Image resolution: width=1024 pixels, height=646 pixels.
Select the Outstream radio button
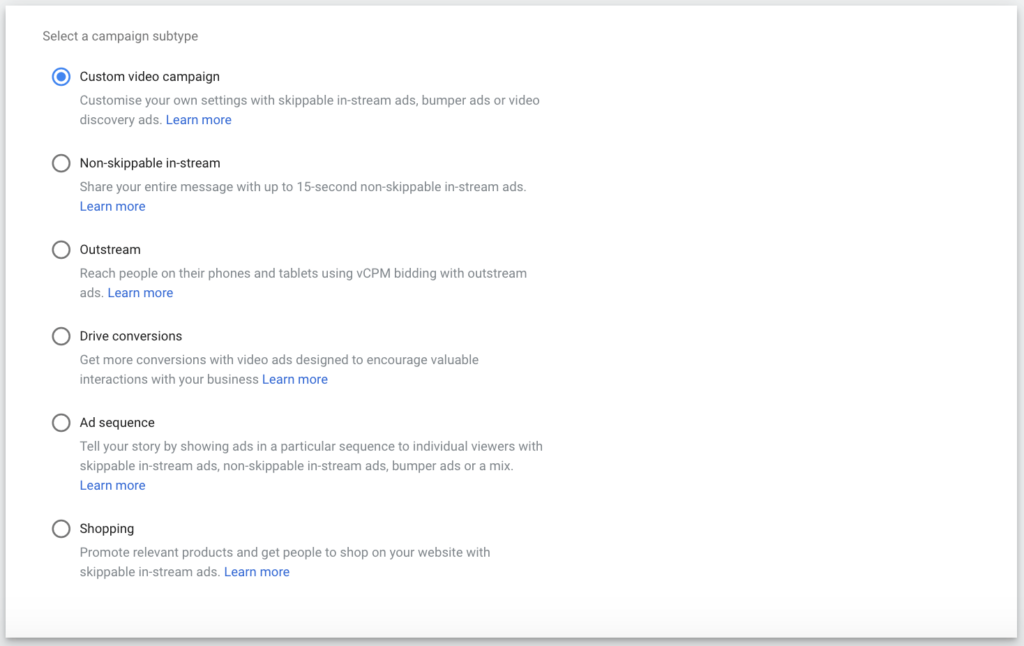coord(61,250)
